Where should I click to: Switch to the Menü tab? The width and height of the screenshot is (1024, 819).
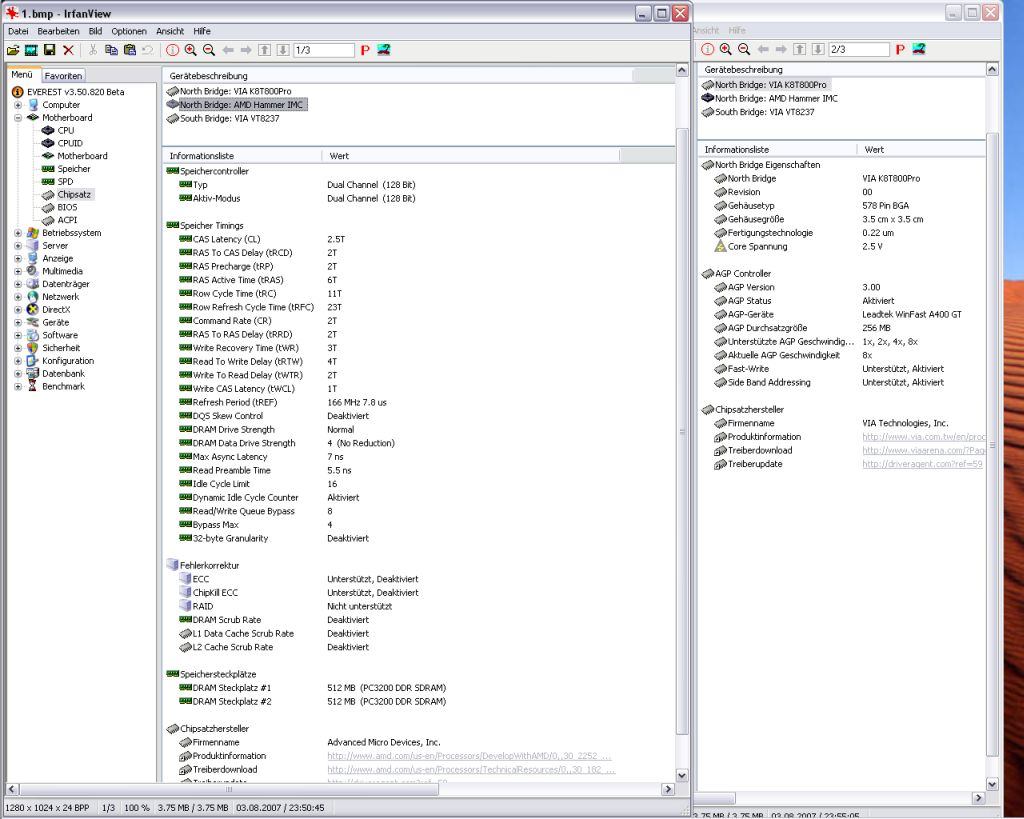pyautogui.click(x=22, y=75)
